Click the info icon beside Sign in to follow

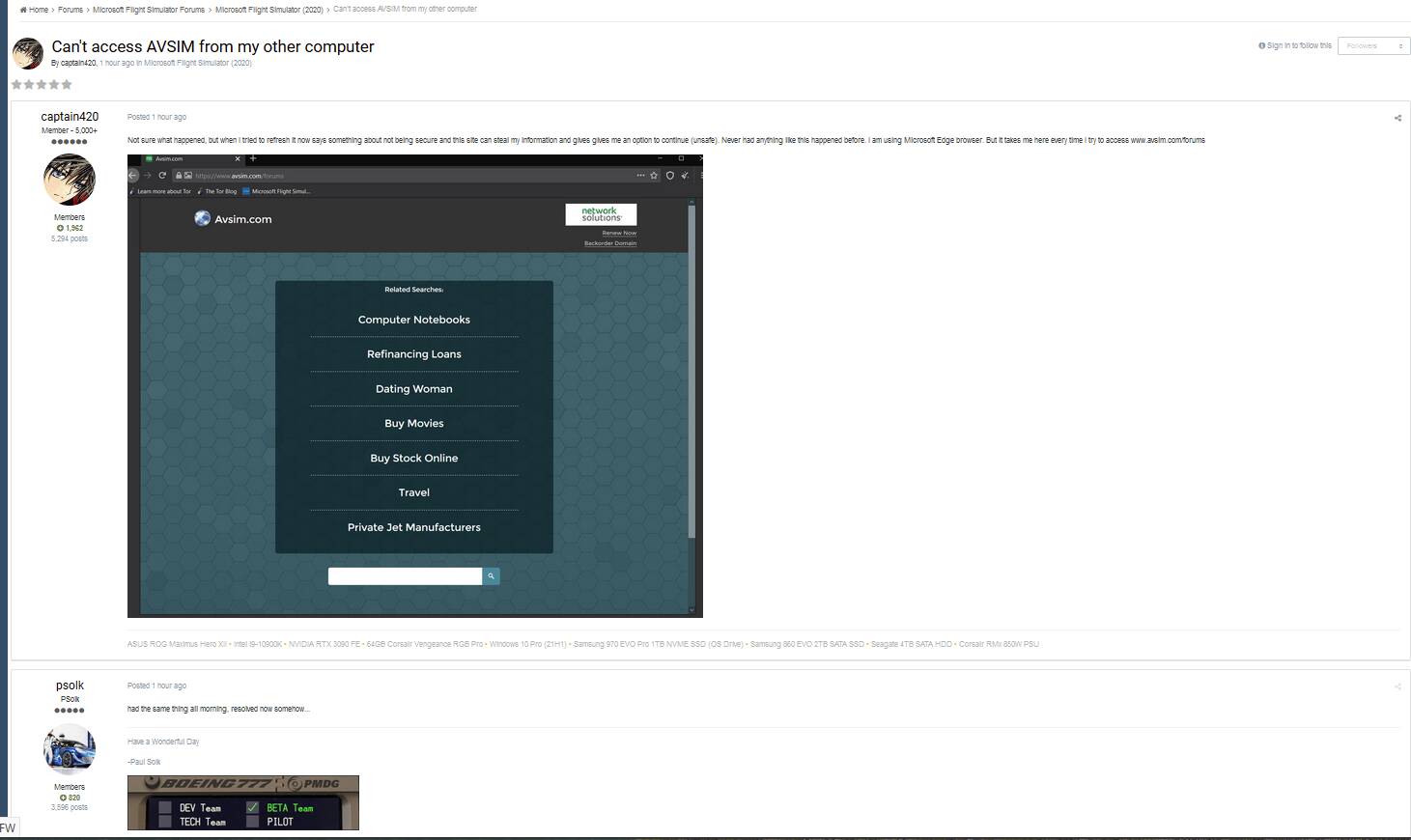click(x=1261, y=45)
